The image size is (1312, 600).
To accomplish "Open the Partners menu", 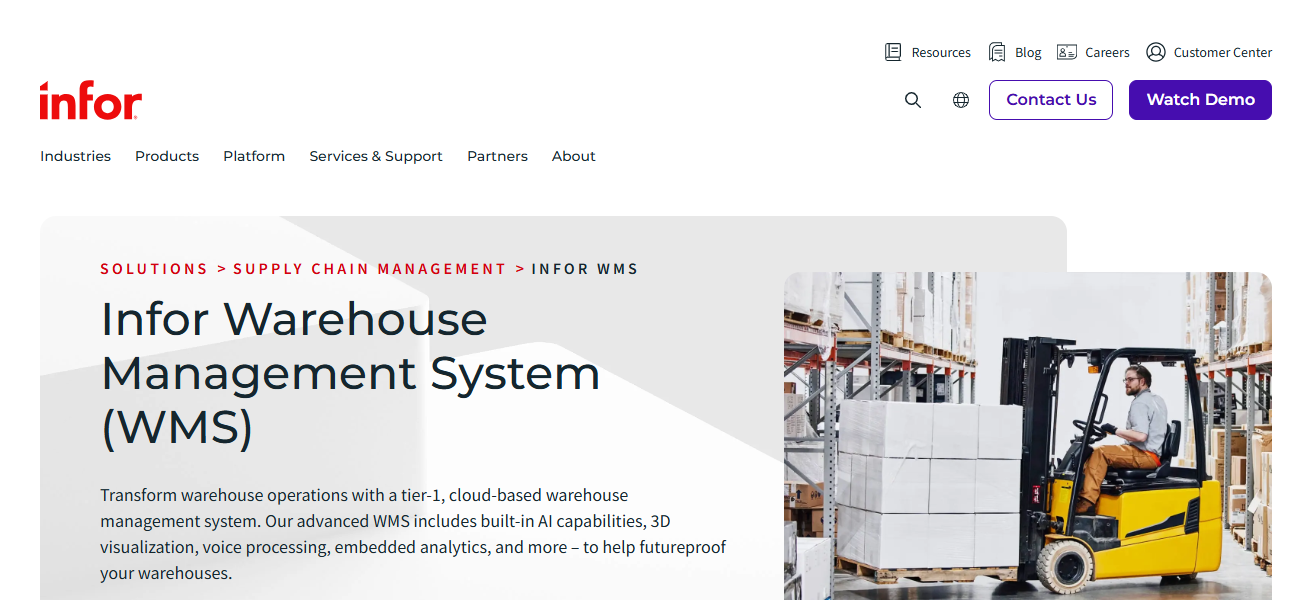I will click(497, 156).
